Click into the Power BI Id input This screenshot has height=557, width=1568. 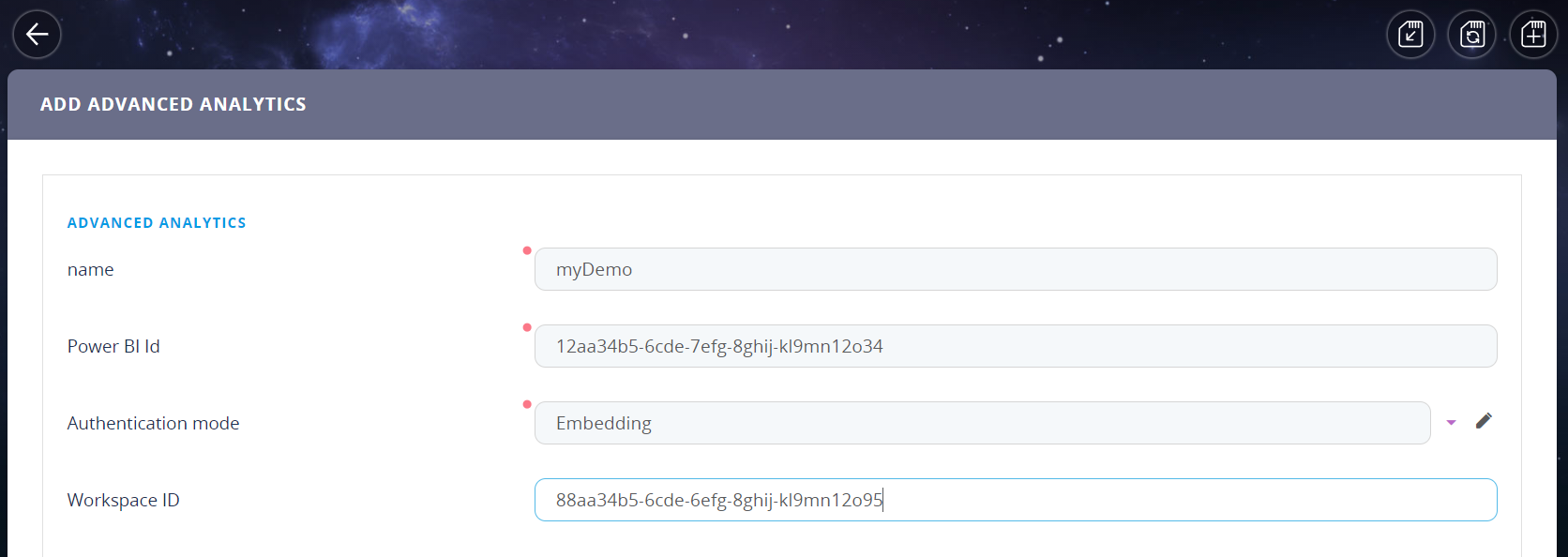pos(1015,346)
